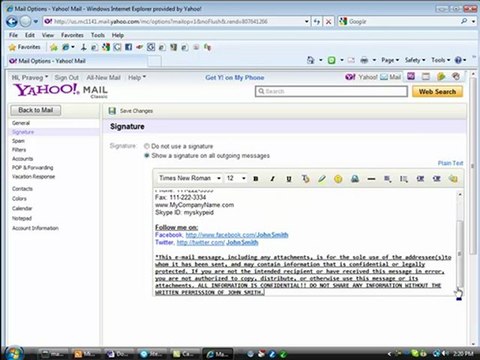This screenshot has height=360, width=480.
Task: Select the Mail Options - Yahoo! Mail tab
Action: pyautogui.click(x=77, y=61)
